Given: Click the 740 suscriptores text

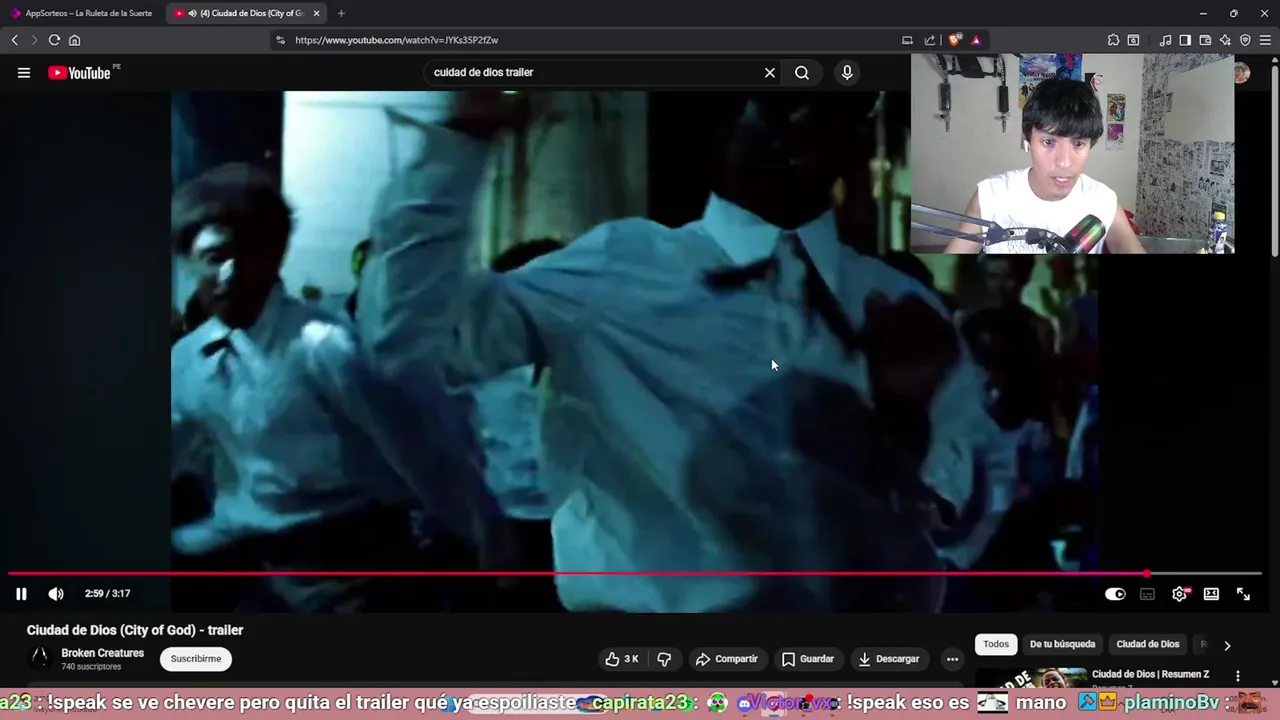Looking at the screenshot, I should click(x=91, y=667).
